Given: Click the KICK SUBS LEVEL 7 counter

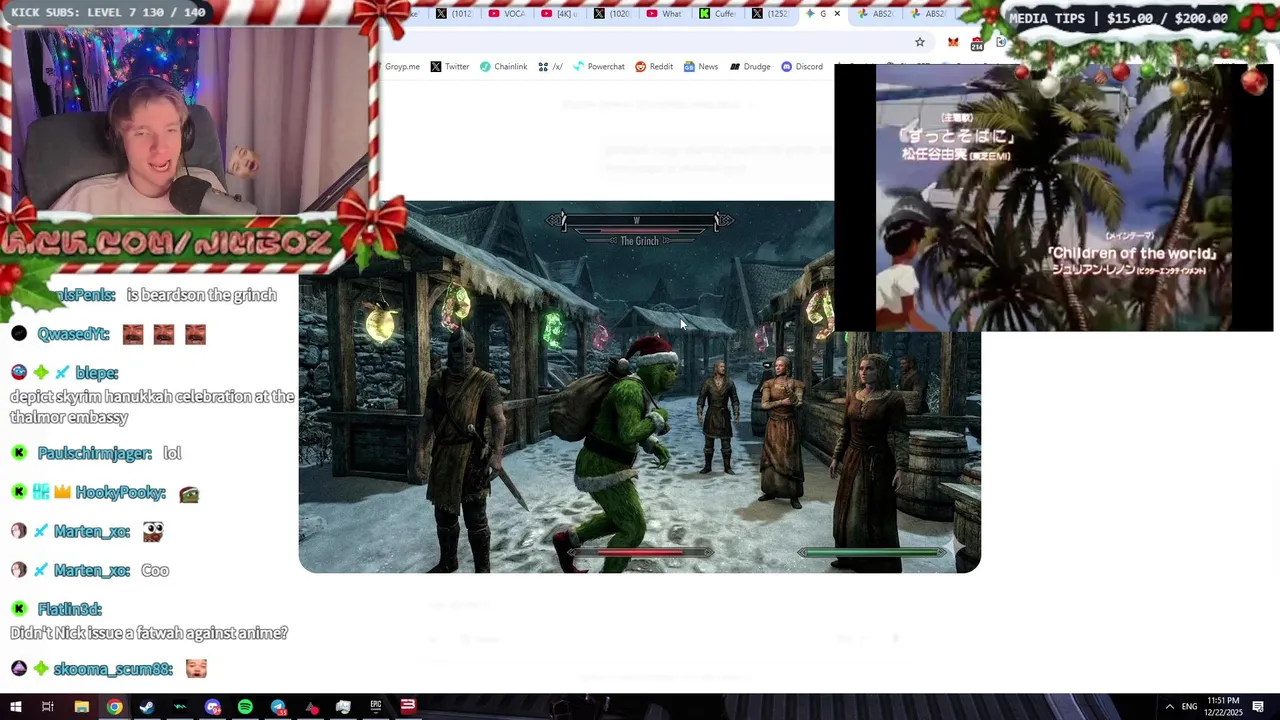Looking at the screenshot, I should tap(108, 12).
